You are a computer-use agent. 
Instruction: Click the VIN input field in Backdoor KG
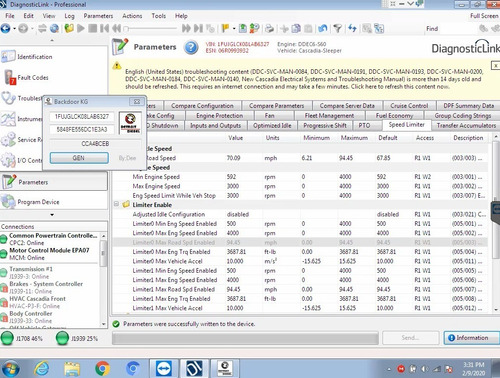point(82,116)
